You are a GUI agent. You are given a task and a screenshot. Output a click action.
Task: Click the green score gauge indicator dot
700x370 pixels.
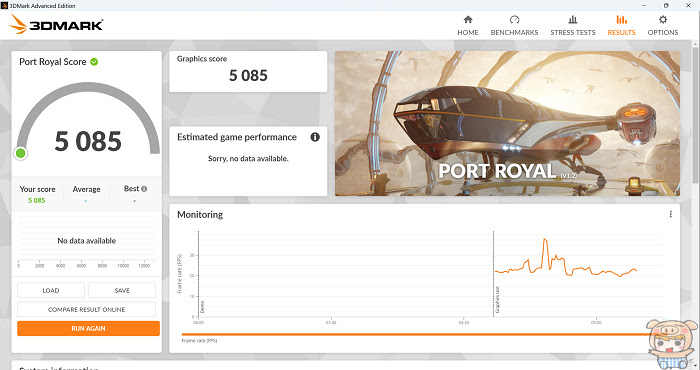(x=21, y=153)
